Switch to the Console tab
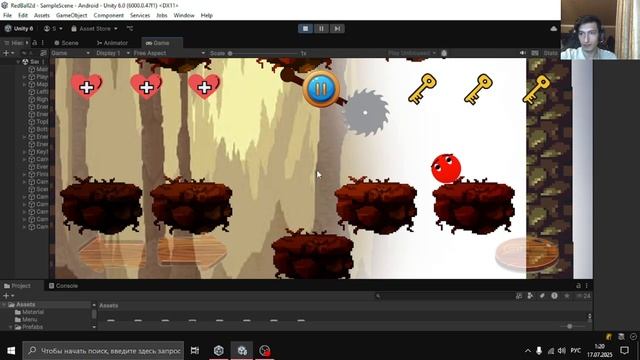The width and height of the screenshot is (640, 360). [63, 286]
